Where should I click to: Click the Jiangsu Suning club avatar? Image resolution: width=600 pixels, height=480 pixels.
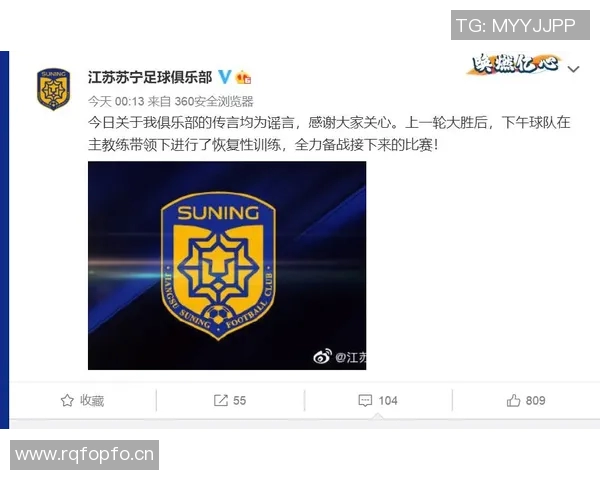[x=53, y=89]
